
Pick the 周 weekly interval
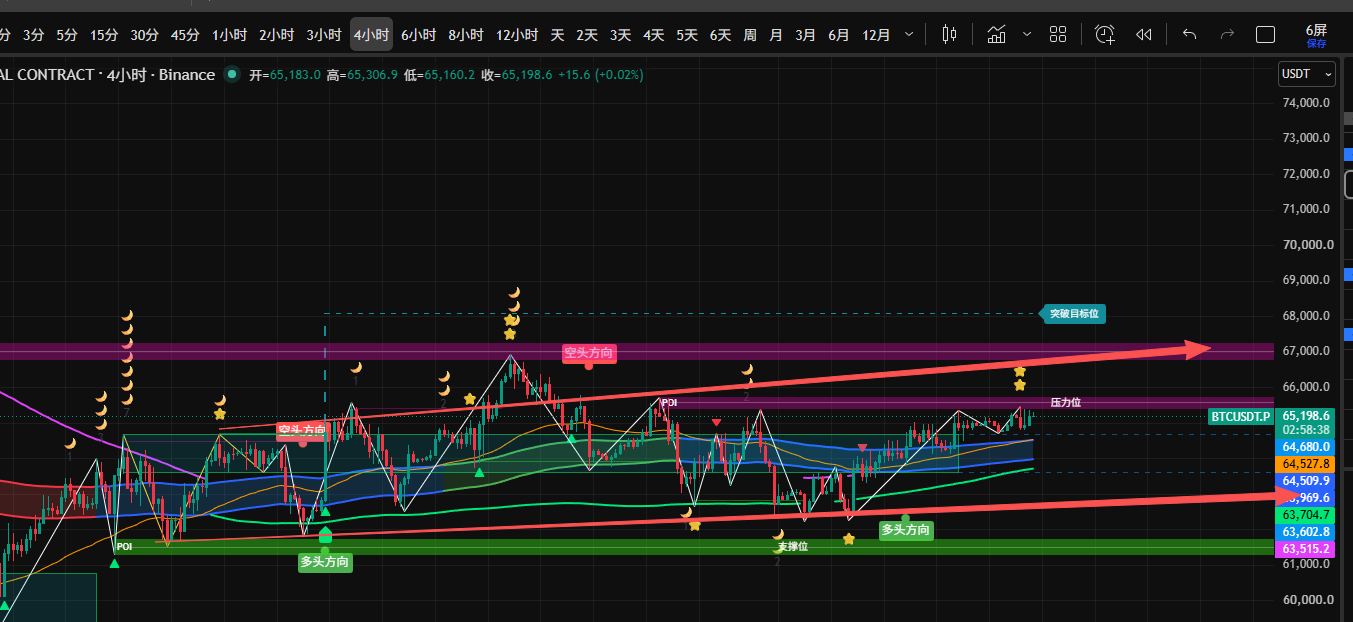tap(750, 34)
